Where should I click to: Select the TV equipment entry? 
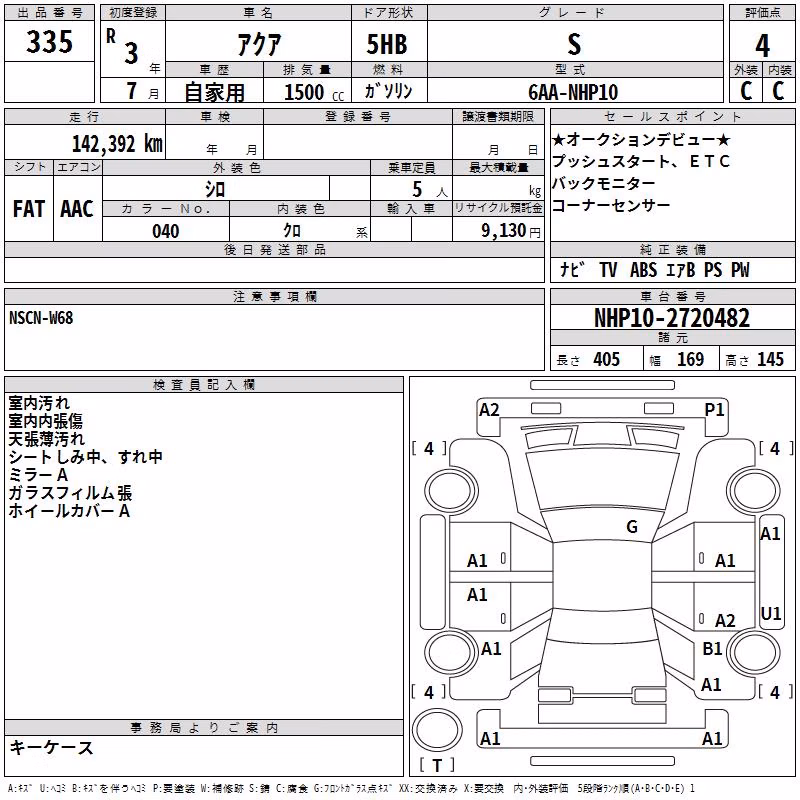[608, 269]
